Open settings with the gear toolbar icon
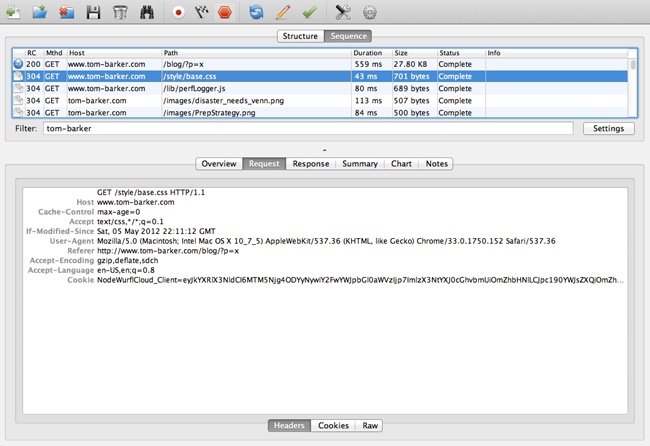This screenshot has width=650, height=446. [x=370, y=12]
